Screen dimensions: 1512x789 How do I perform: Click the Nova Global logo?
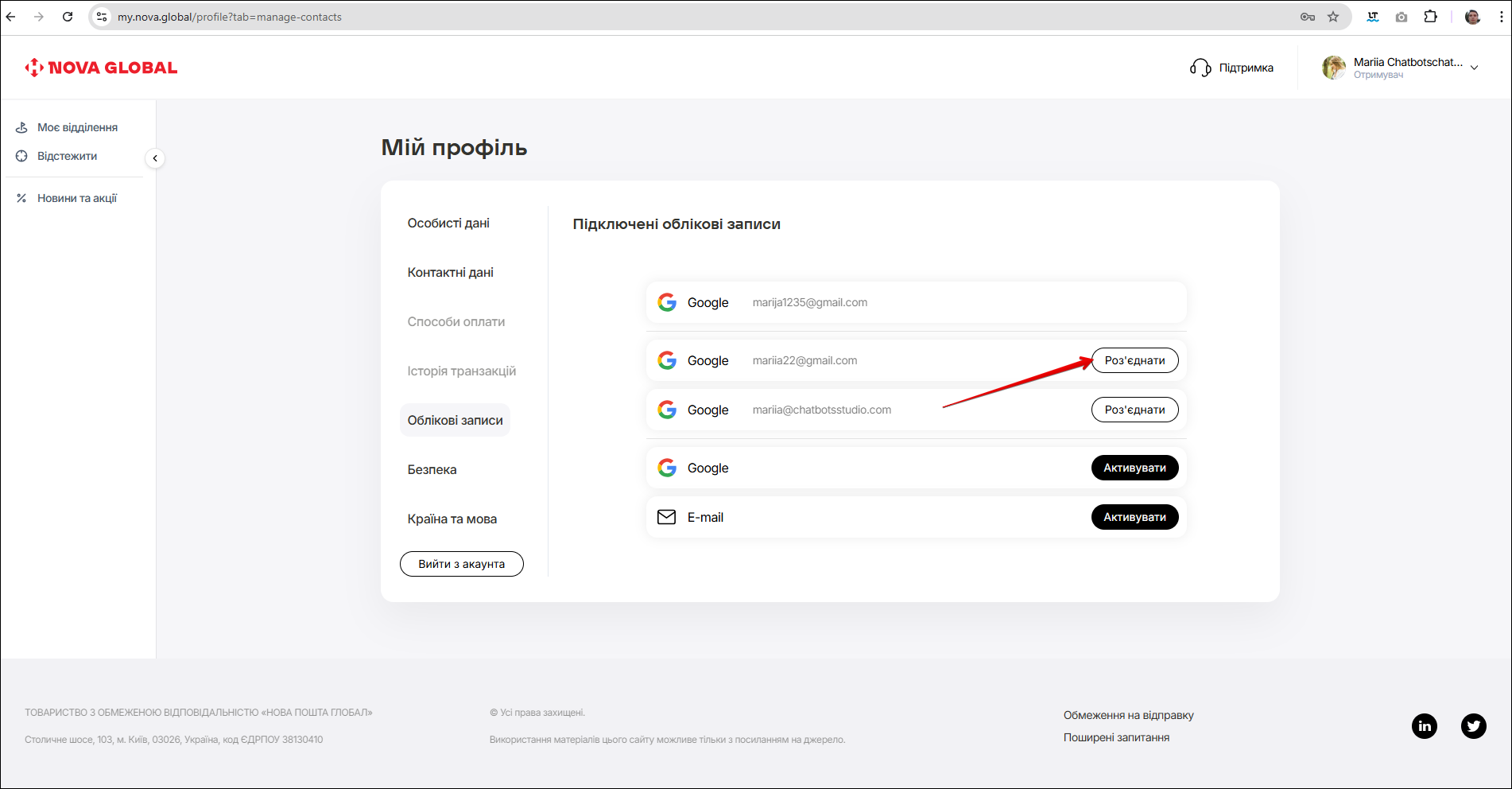(101, 68)
